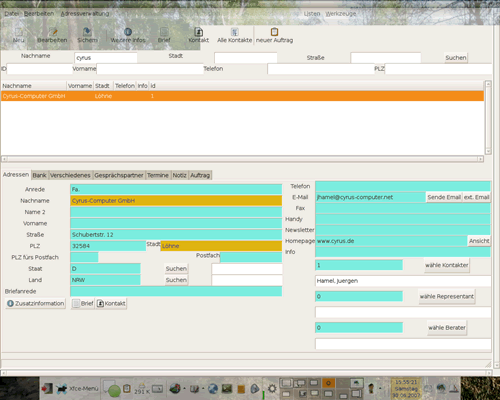The image size is (500, 400).
Task: Click the Nachname search input field
Action: (106, 58)
